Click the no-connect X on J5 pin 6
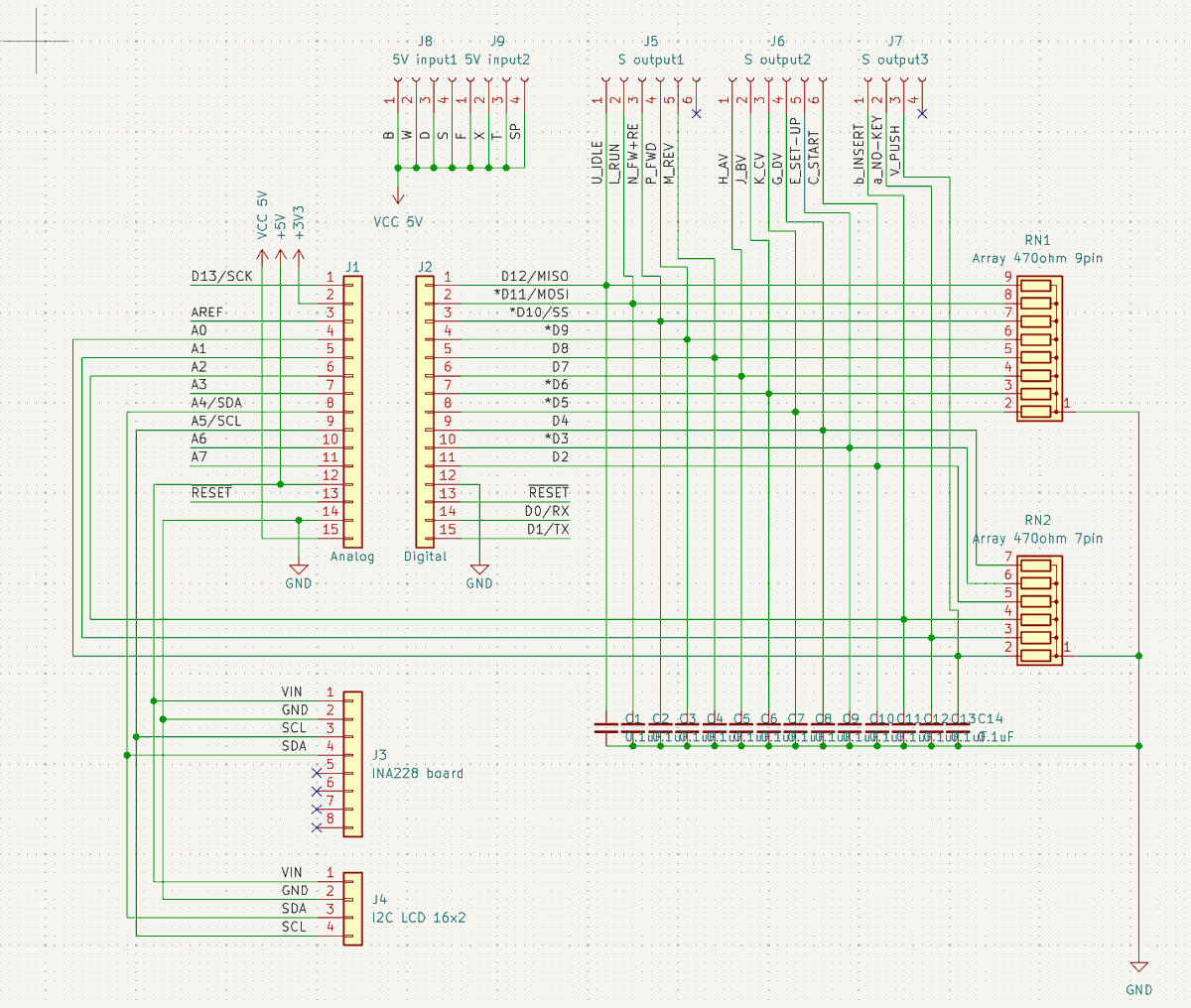Viewport: 1191px width, 1008px height. tap(696, 114)
